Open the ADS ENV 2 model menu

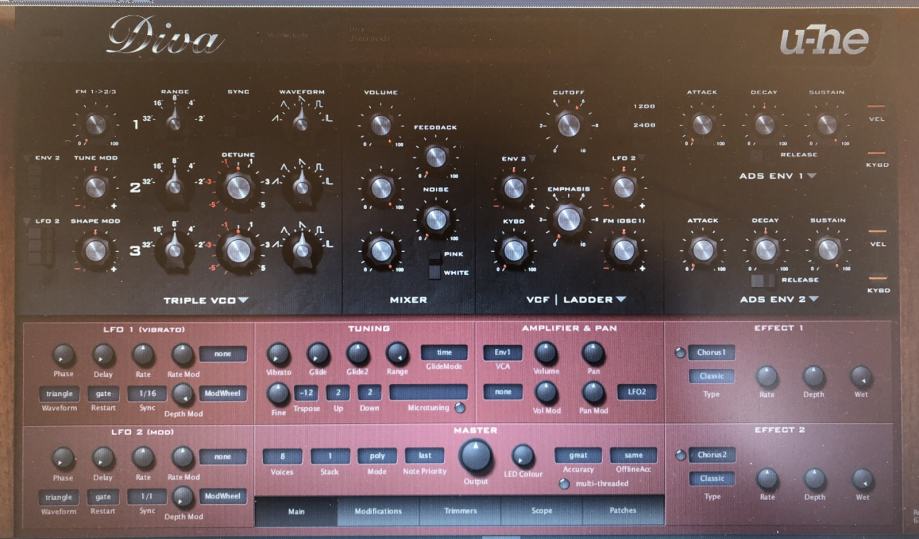coord(779,299)
